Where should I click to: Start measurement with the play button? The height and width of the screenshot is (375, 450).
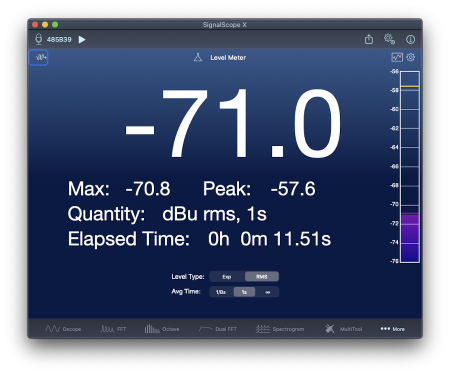(82, 39)
